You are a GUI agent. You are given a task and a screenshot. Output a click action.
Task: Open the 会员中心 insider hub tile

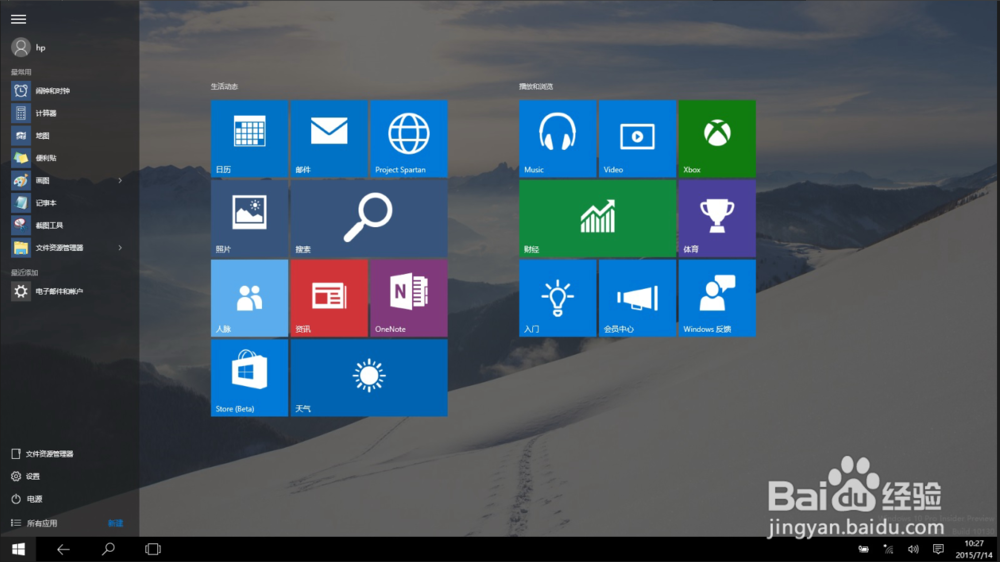pos(637,298)
